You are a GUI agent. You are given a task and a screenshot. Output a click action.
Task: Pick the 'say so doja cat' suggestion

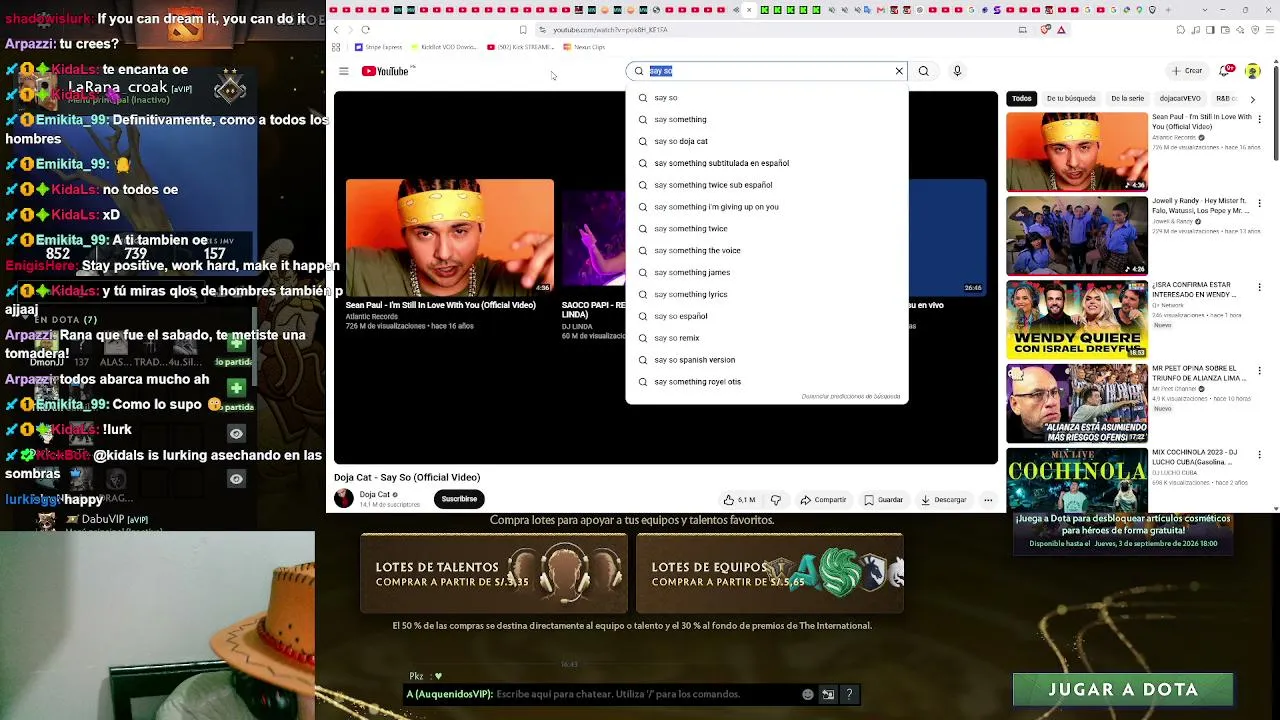point(767,141)
